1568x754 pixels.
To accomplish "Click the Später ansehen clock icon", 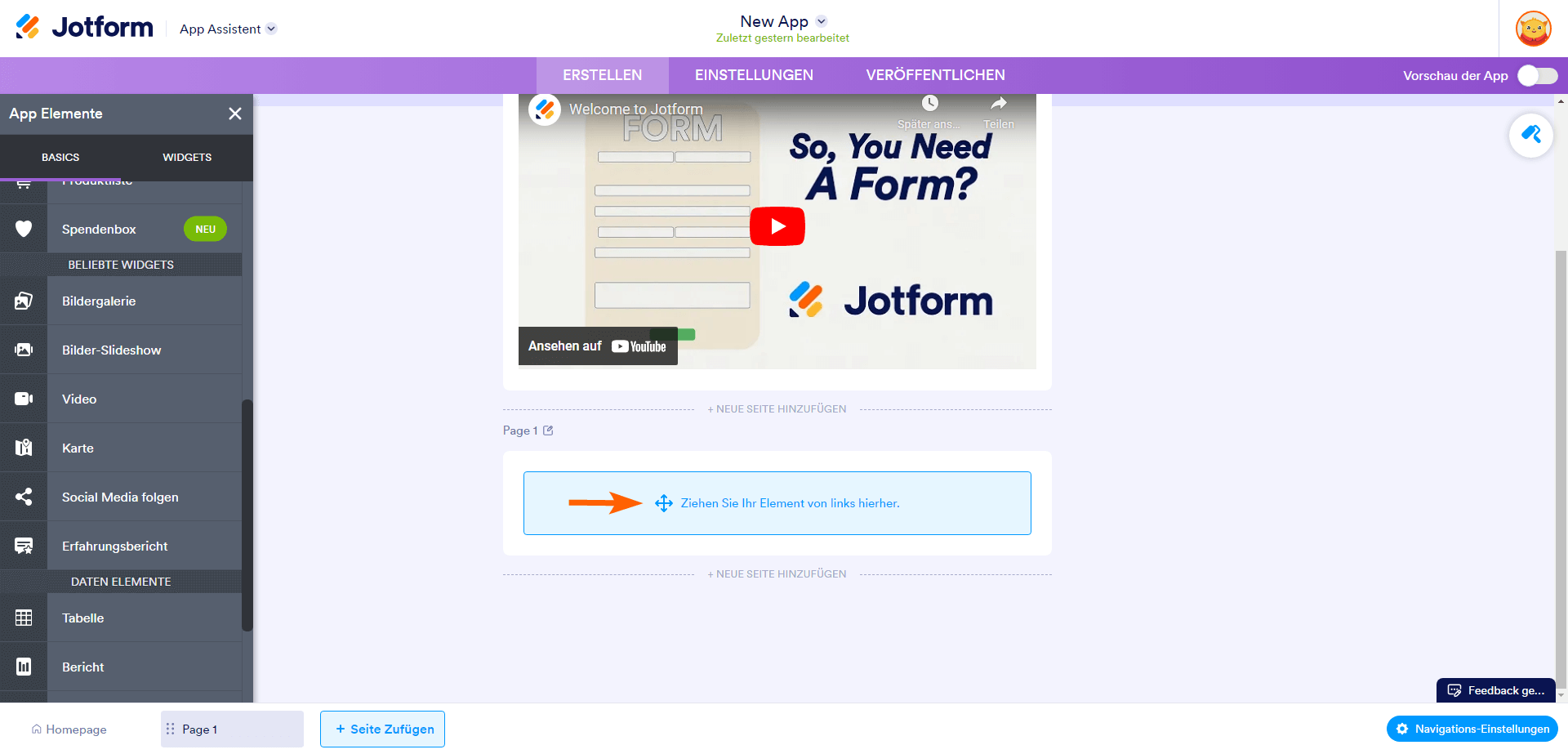I will pos(929,104).
